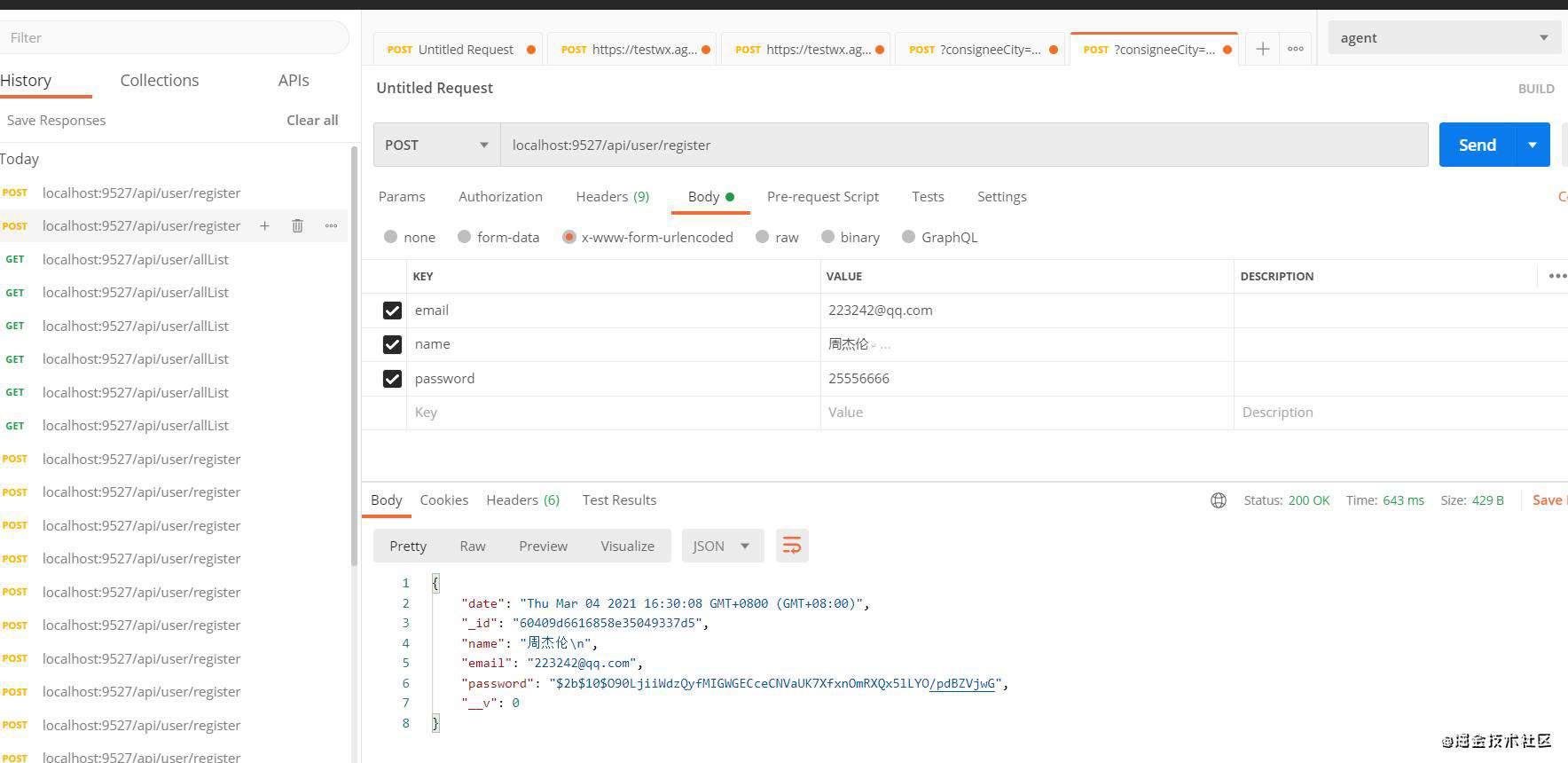This screenshot has height=763, width=1568.
Task: Collapse the Today history group
Action: 20,160
